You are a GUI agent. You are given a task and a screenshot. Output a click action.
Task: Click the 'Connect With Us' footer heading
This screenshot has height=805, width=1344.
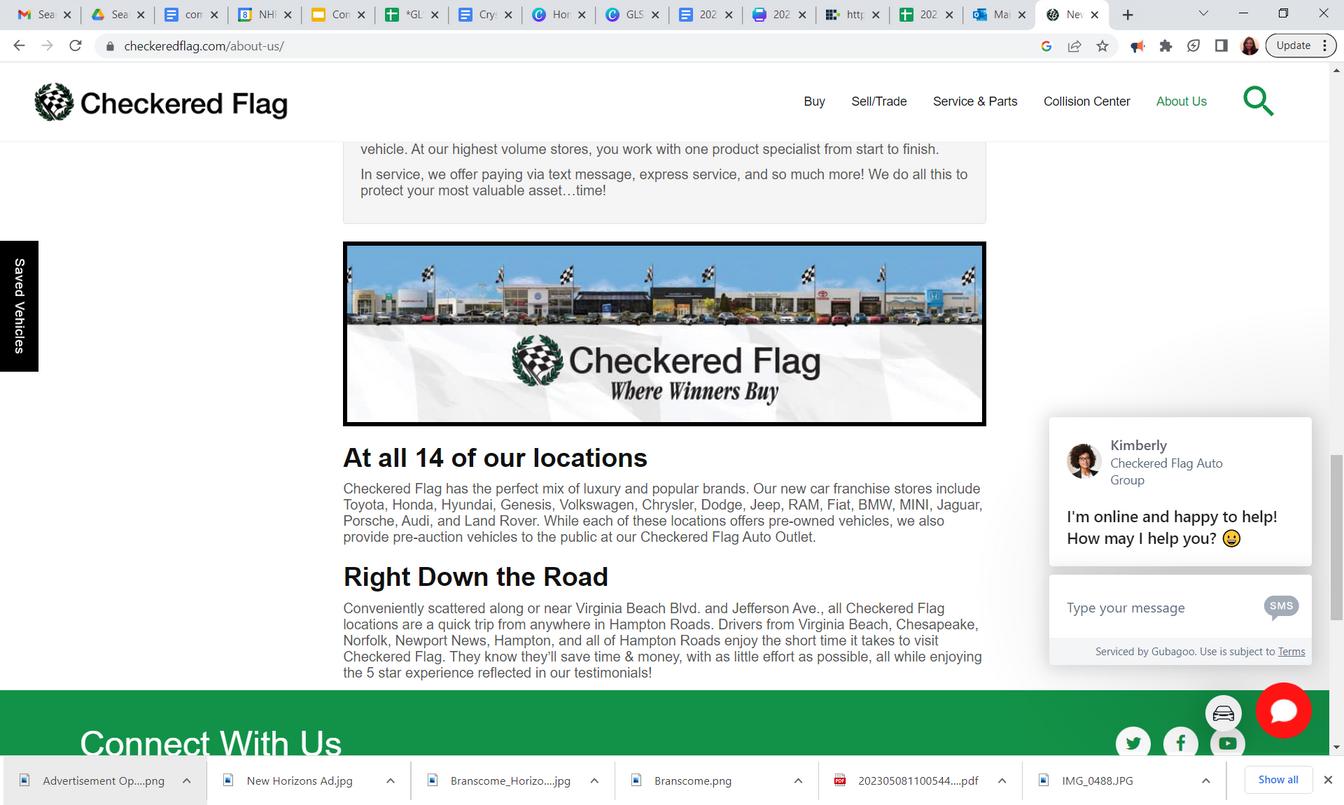tap(211, 743)
